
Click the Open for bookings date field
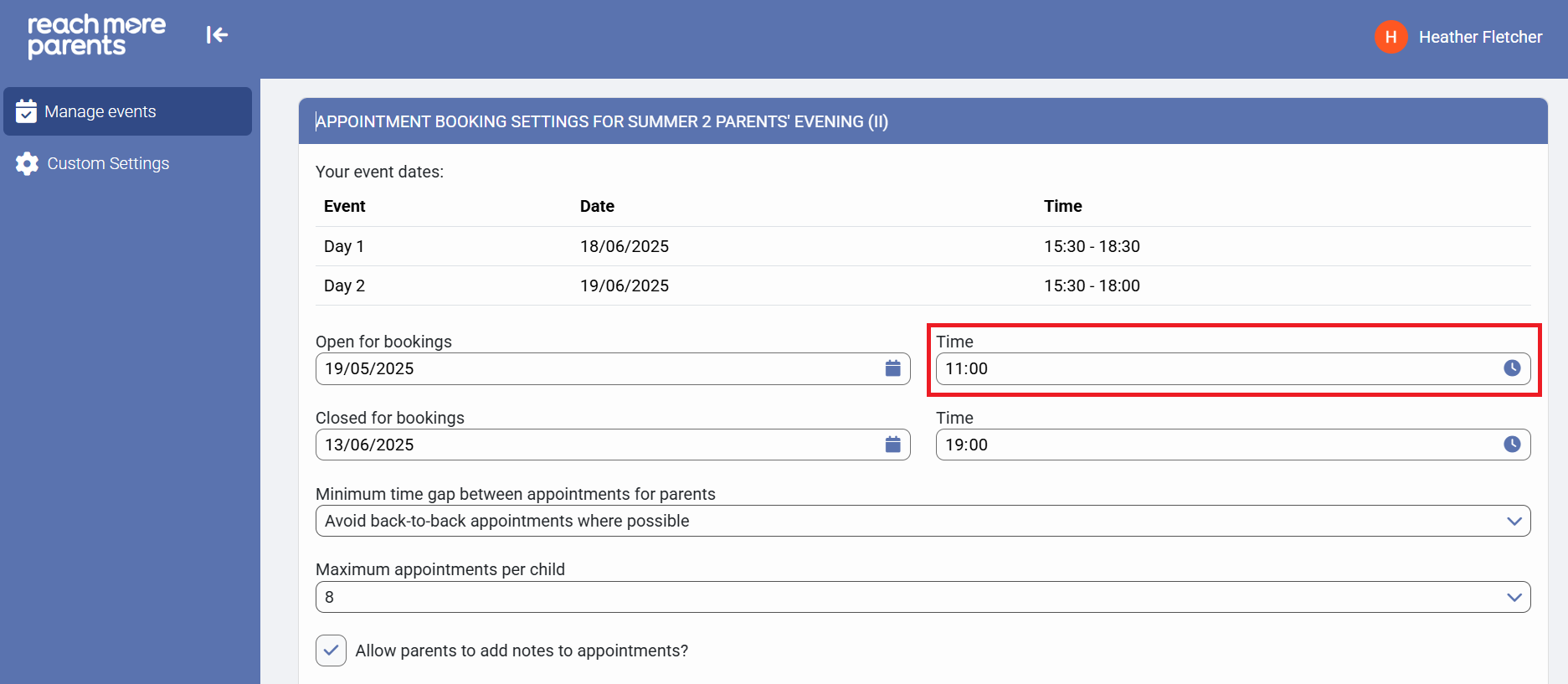tap(594, 368)
